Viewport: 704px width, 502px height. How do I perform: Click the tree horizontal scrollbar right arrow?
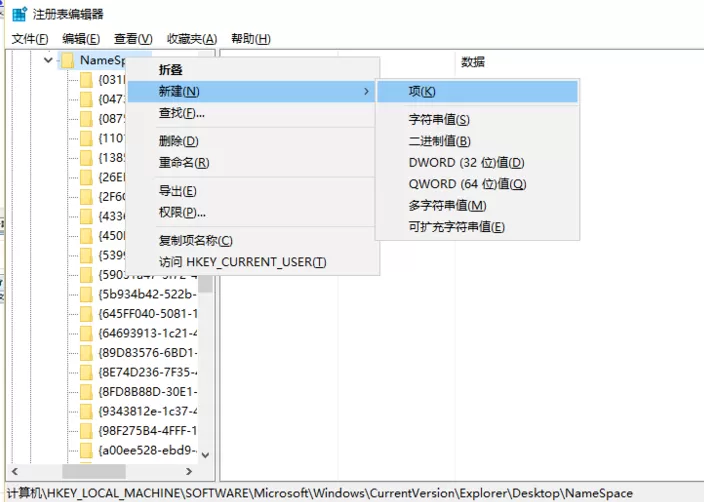tap(189, 471)
